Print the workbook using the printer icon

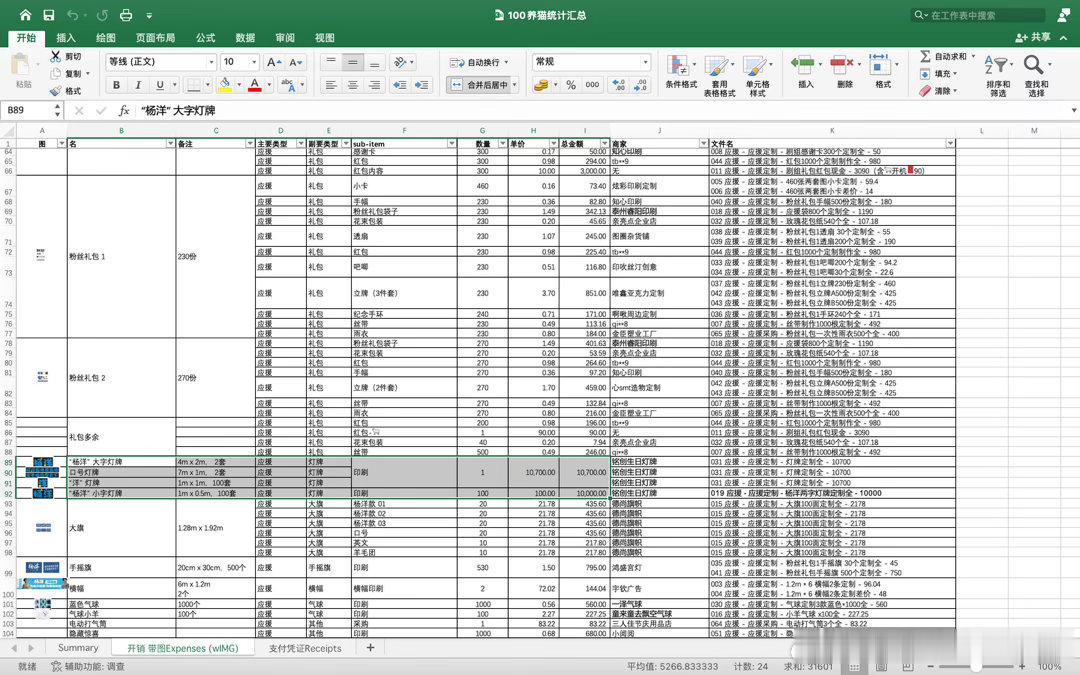tap(126, 14)
